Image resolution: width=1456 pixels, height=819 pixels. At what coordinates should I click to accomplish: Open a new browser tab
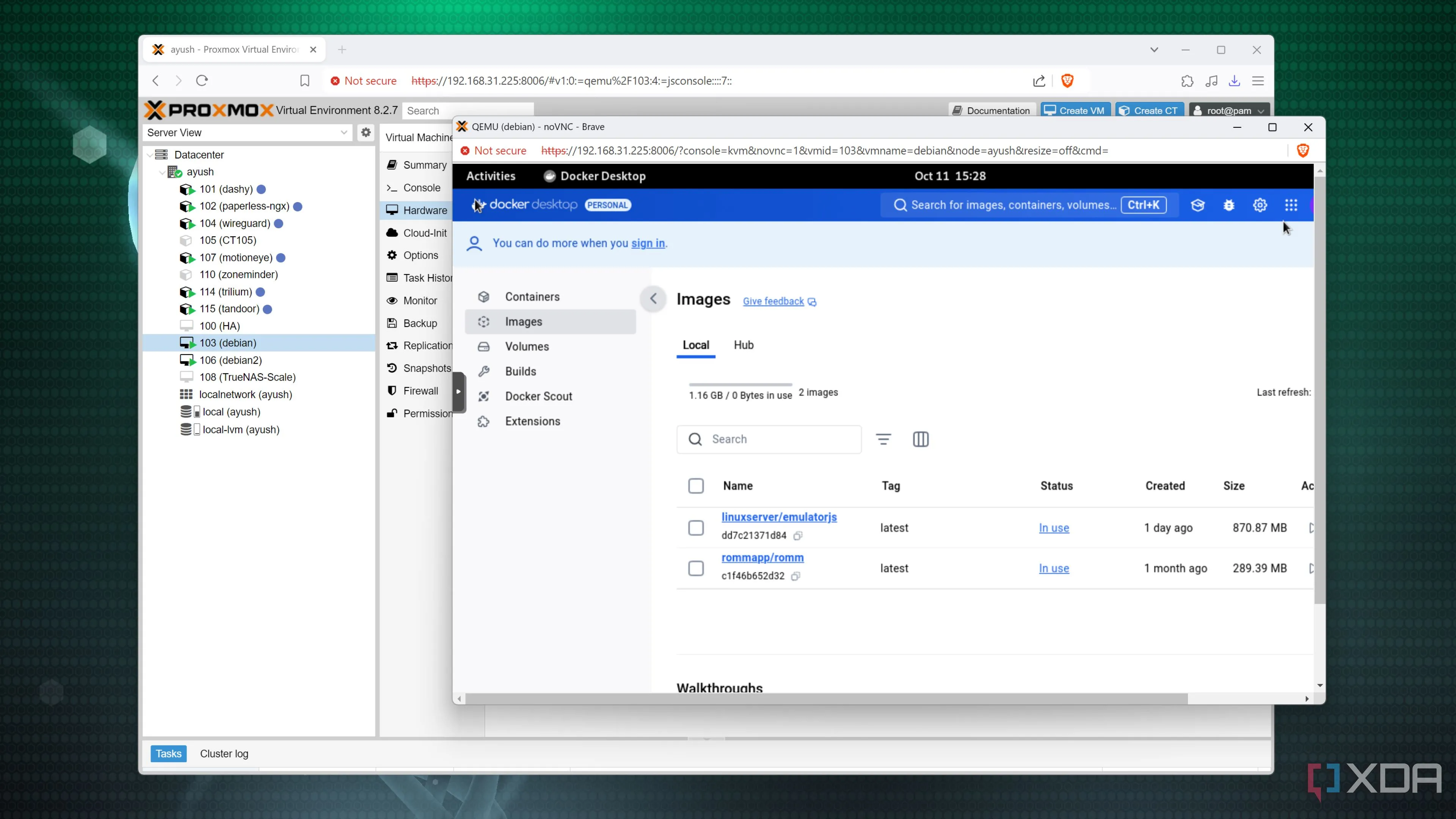click(x=342, y=50)
